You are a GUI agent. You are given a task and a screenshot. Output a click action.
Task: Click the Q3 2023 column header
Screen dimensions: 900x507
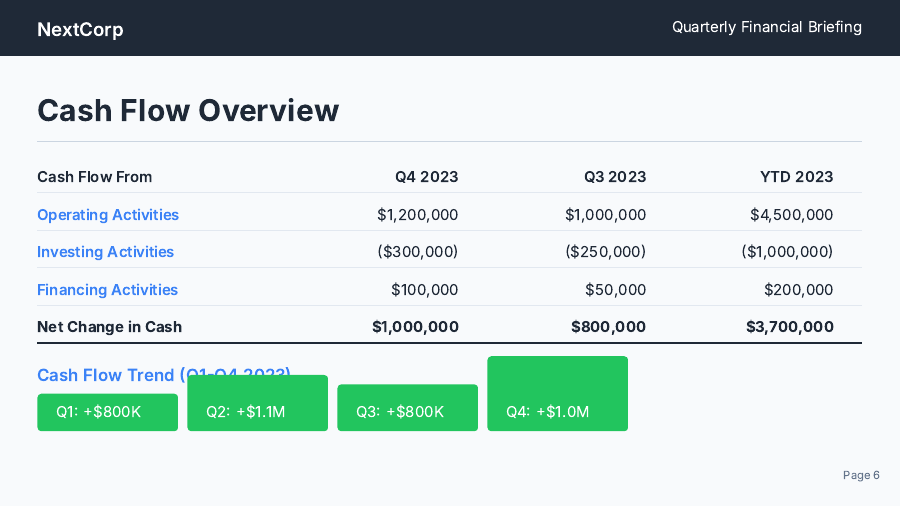tap(614, 177)
